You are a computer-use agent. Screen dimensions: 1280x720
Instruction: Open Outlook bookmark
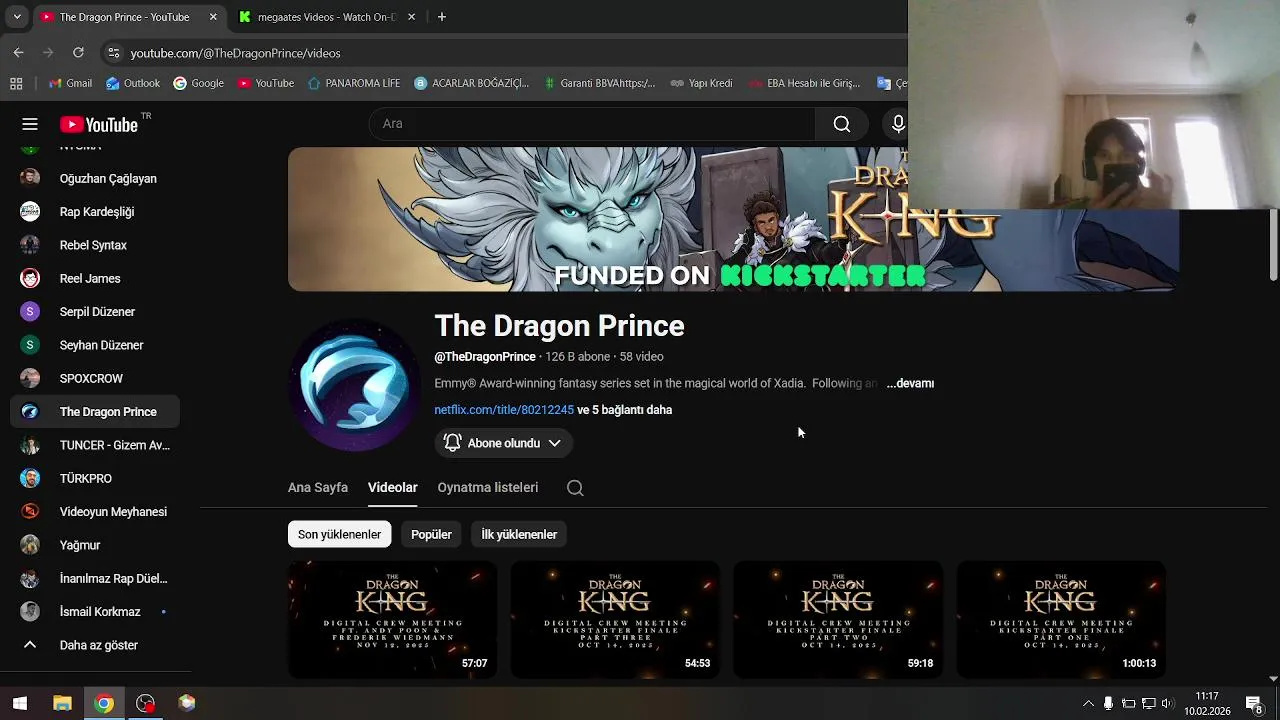tap(133, 83)
